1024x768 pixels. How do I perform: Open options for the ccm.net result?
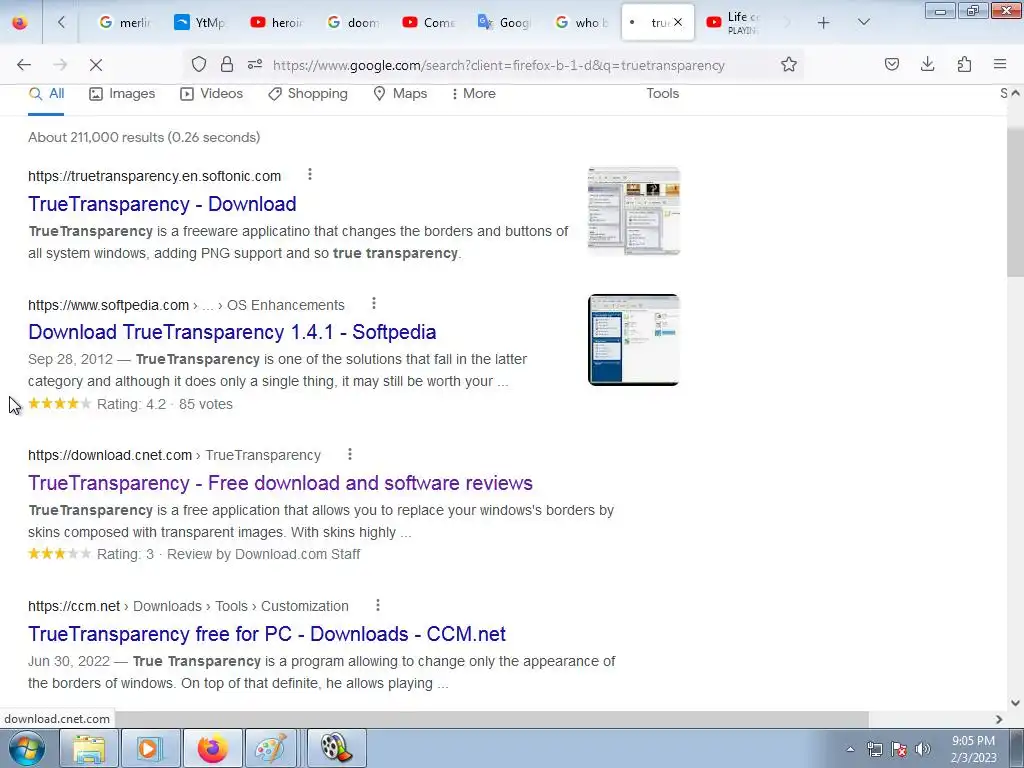[377, 605]
